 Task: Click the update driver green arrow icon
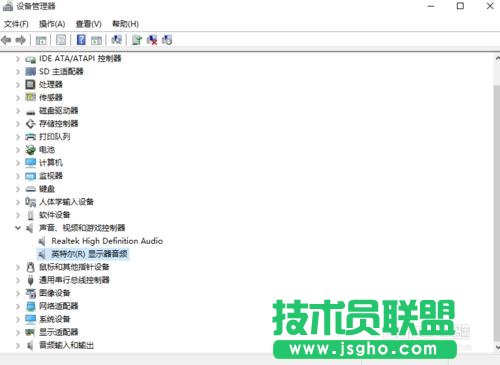tap(137, 40)
